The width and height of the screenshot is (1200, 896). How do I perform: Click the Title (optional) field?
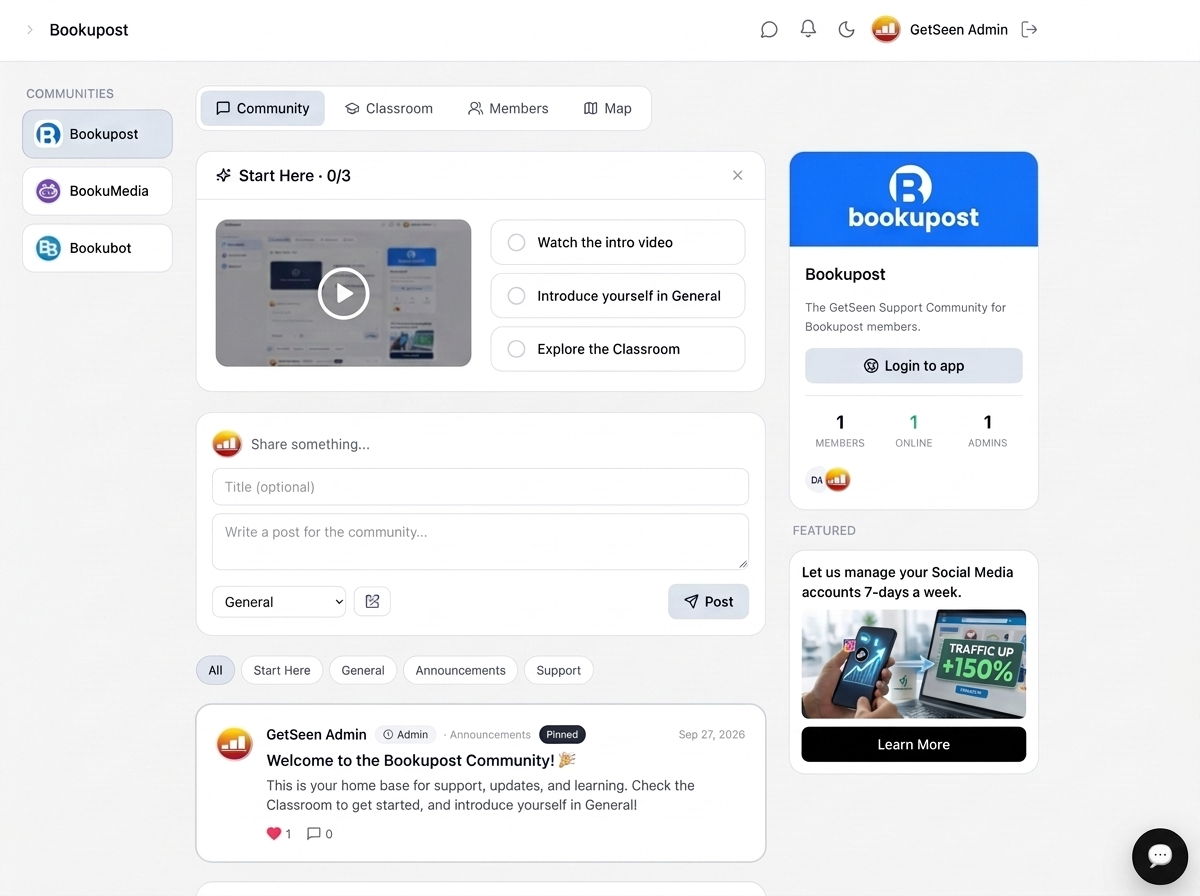(480, 487)
